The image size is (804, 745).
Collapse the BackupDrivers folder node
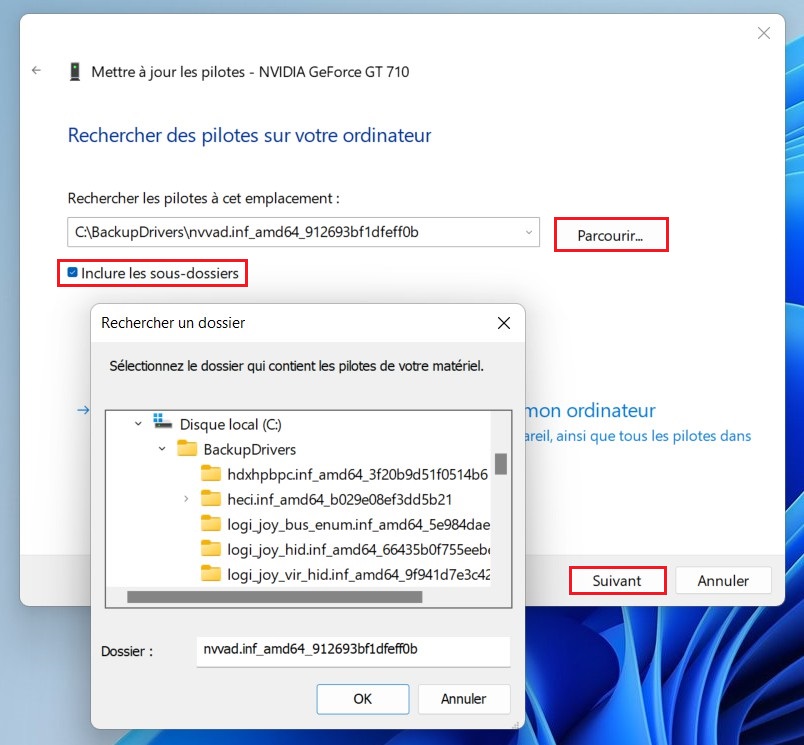[162, 449]
